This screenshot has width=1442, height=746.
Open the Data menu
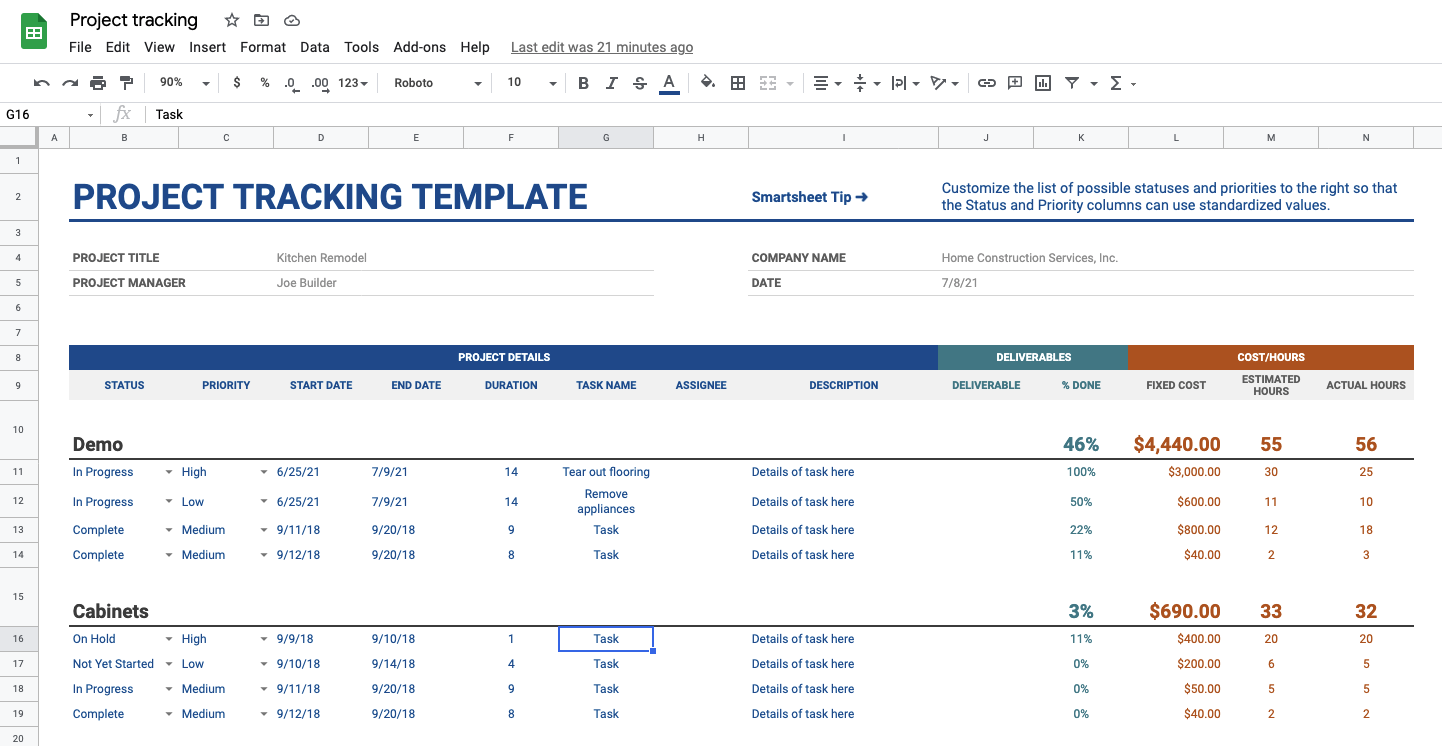point(315,47)
